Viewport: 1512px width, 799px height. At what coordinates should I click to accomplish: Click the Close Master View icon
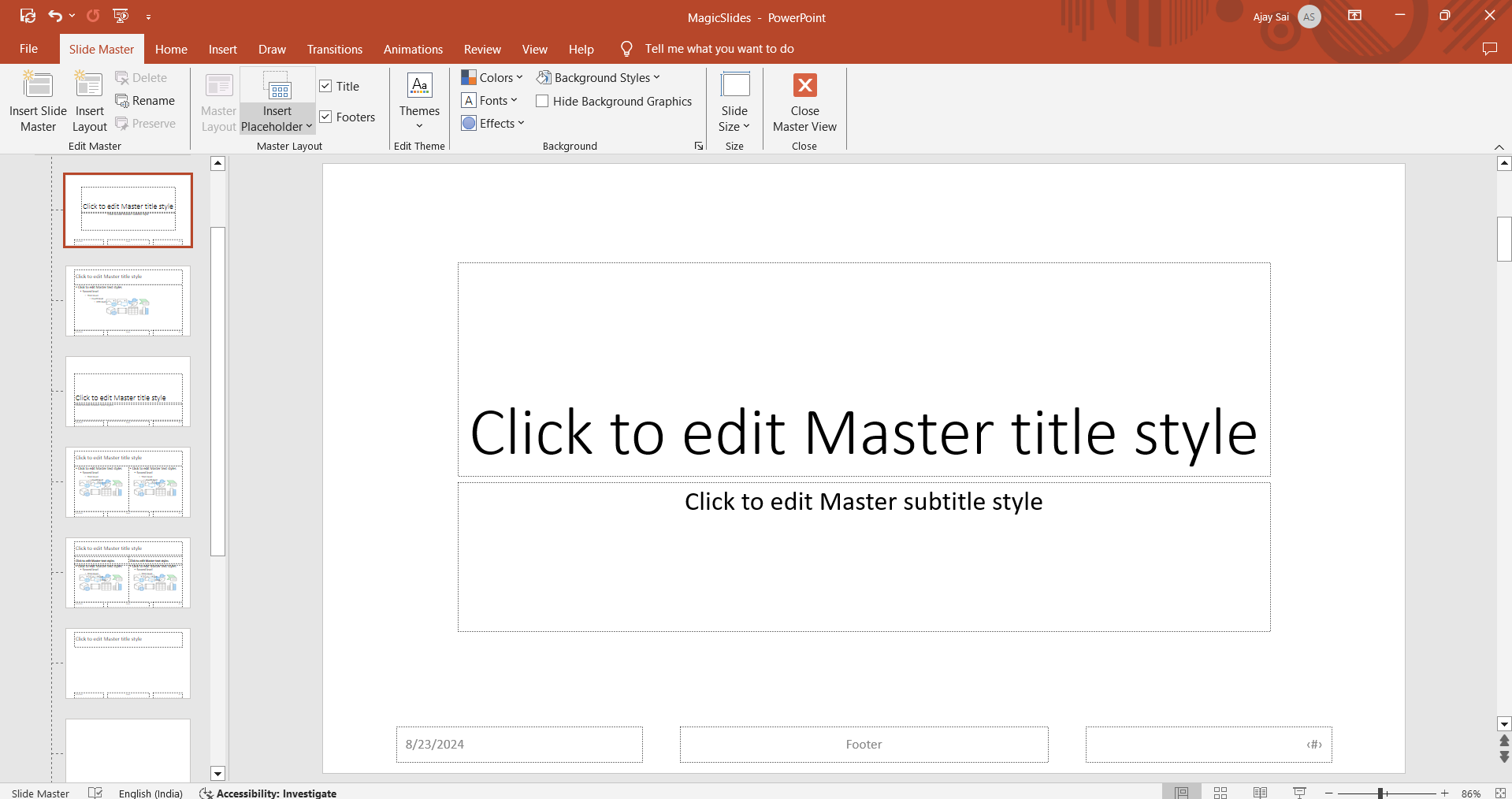(x=804, y=85)
